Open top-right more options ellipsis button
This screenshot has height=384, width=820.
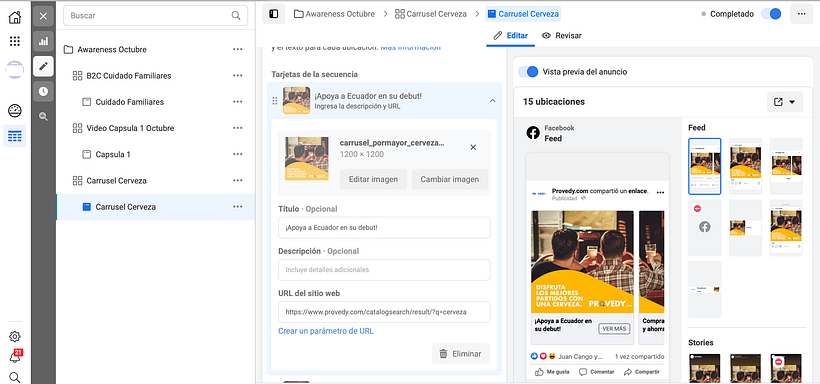tap(801, 14)
